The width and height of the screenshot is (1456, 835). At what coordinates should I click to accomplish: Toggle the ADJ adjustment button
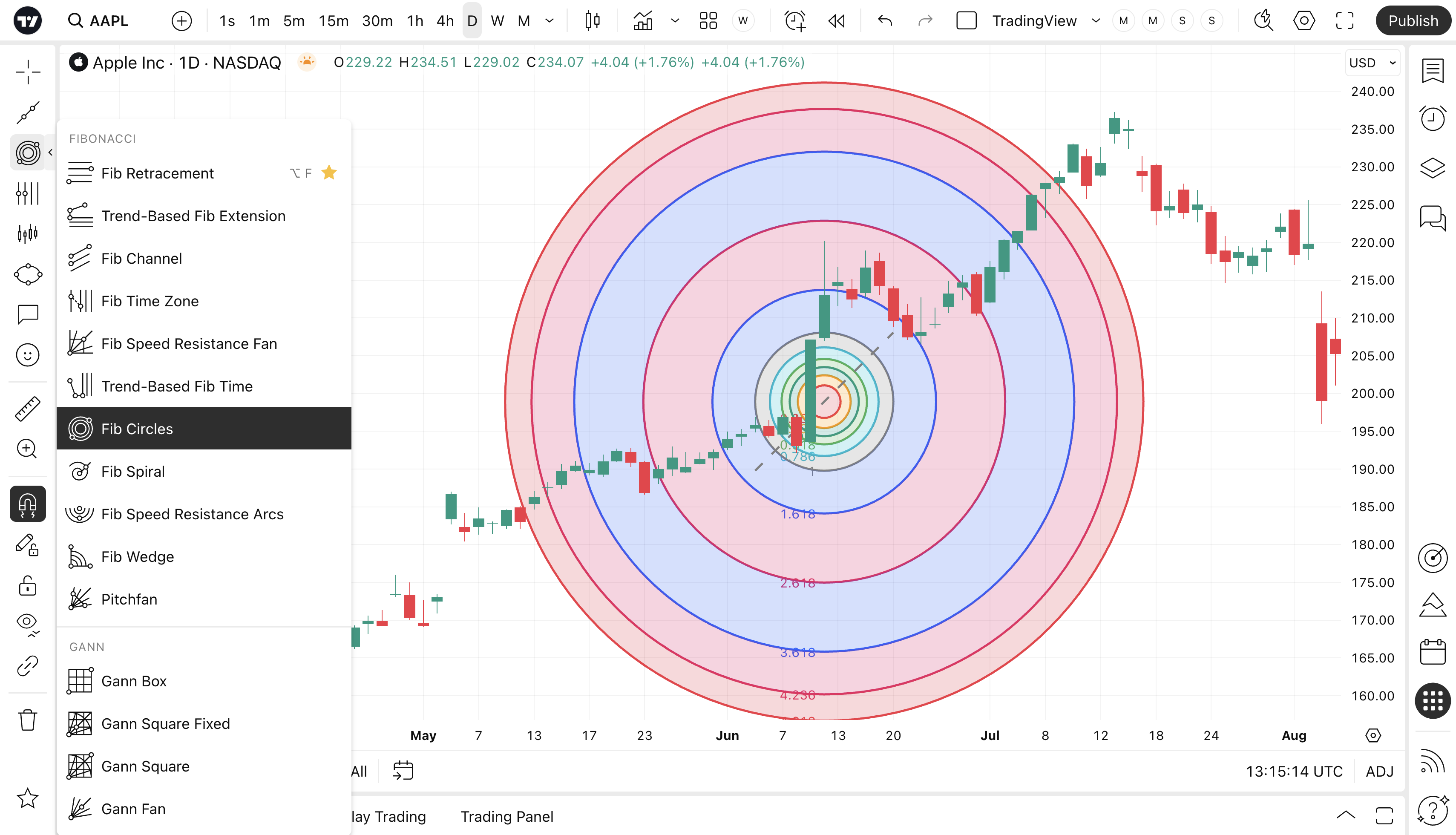pos(1379,772)
